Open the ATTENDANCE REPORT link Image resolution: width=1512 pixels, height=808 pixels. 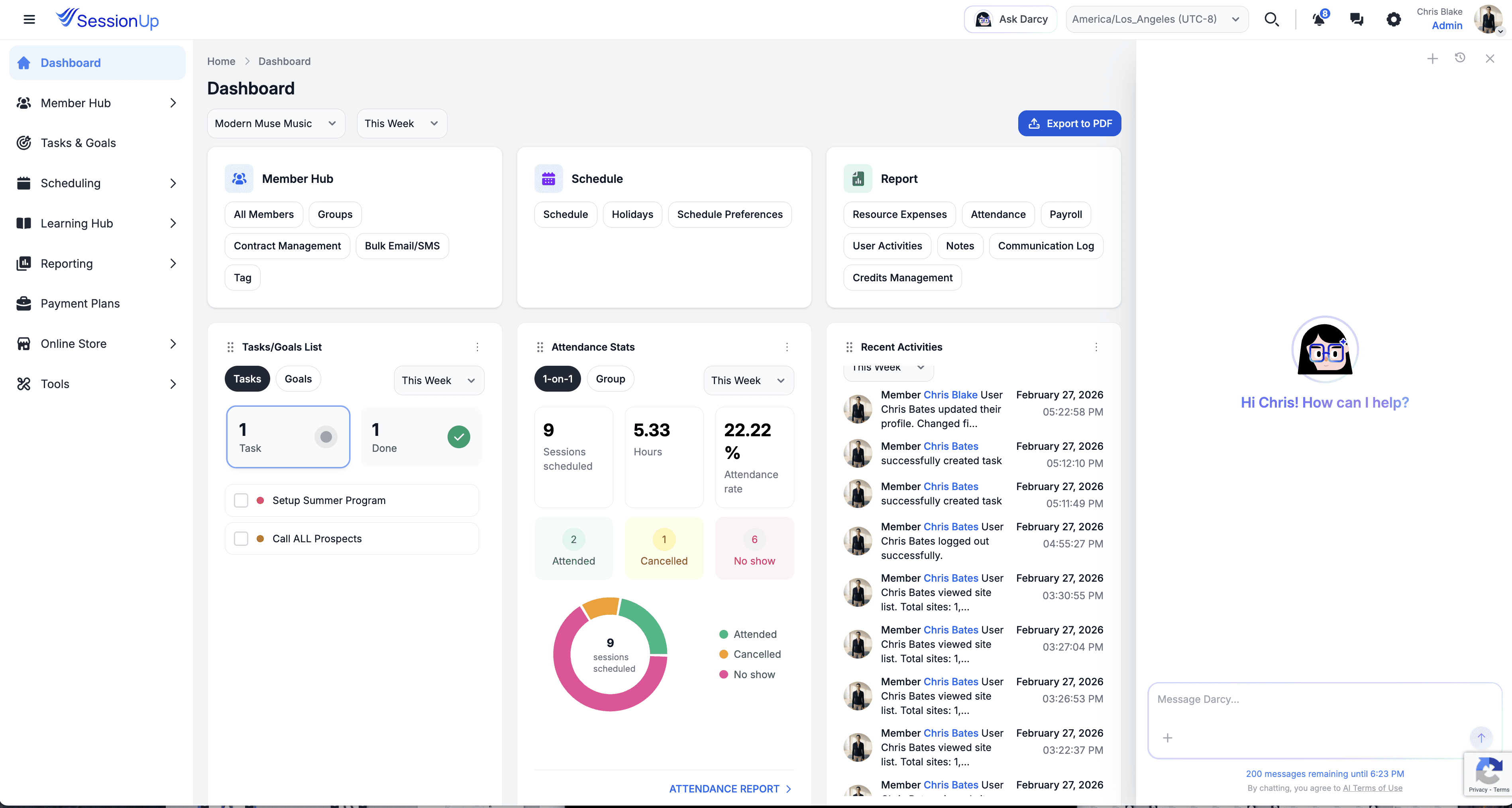[724, 788]
